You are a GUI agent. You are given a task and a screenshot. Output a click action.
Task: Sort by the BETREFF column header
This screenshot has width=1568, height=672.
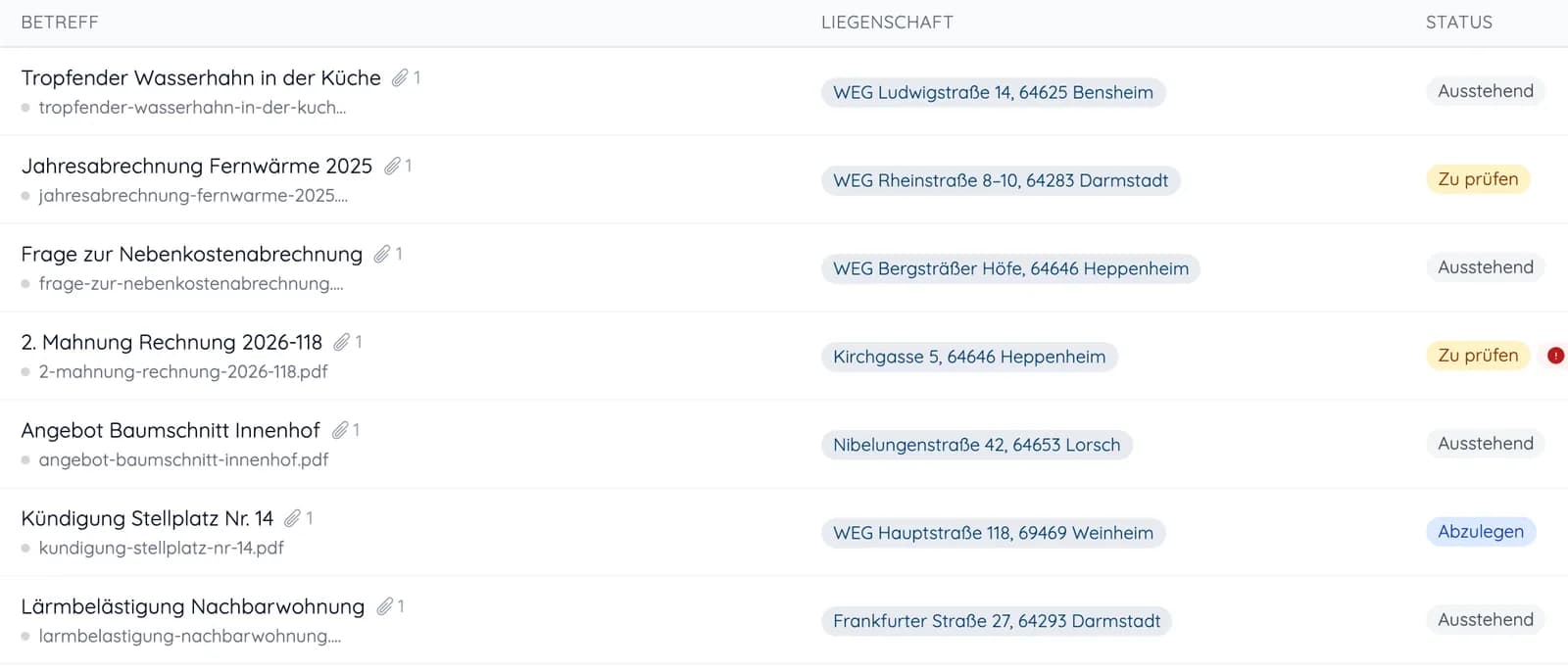[x=60, y=23]
